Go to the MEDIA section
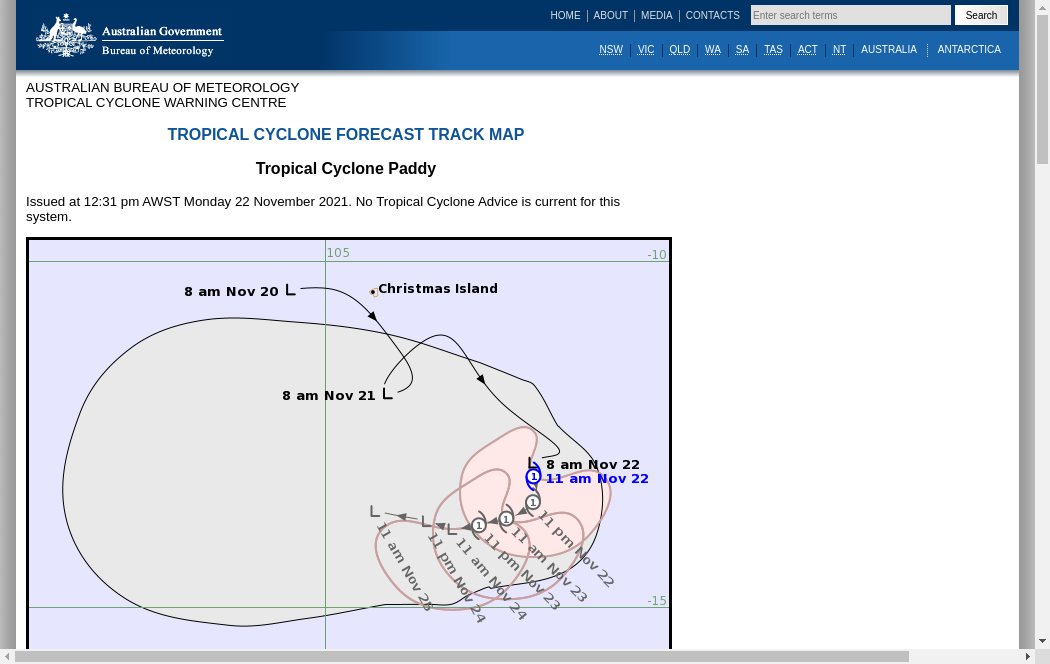This screenshot has height=664, width=1050. point(656,16)
